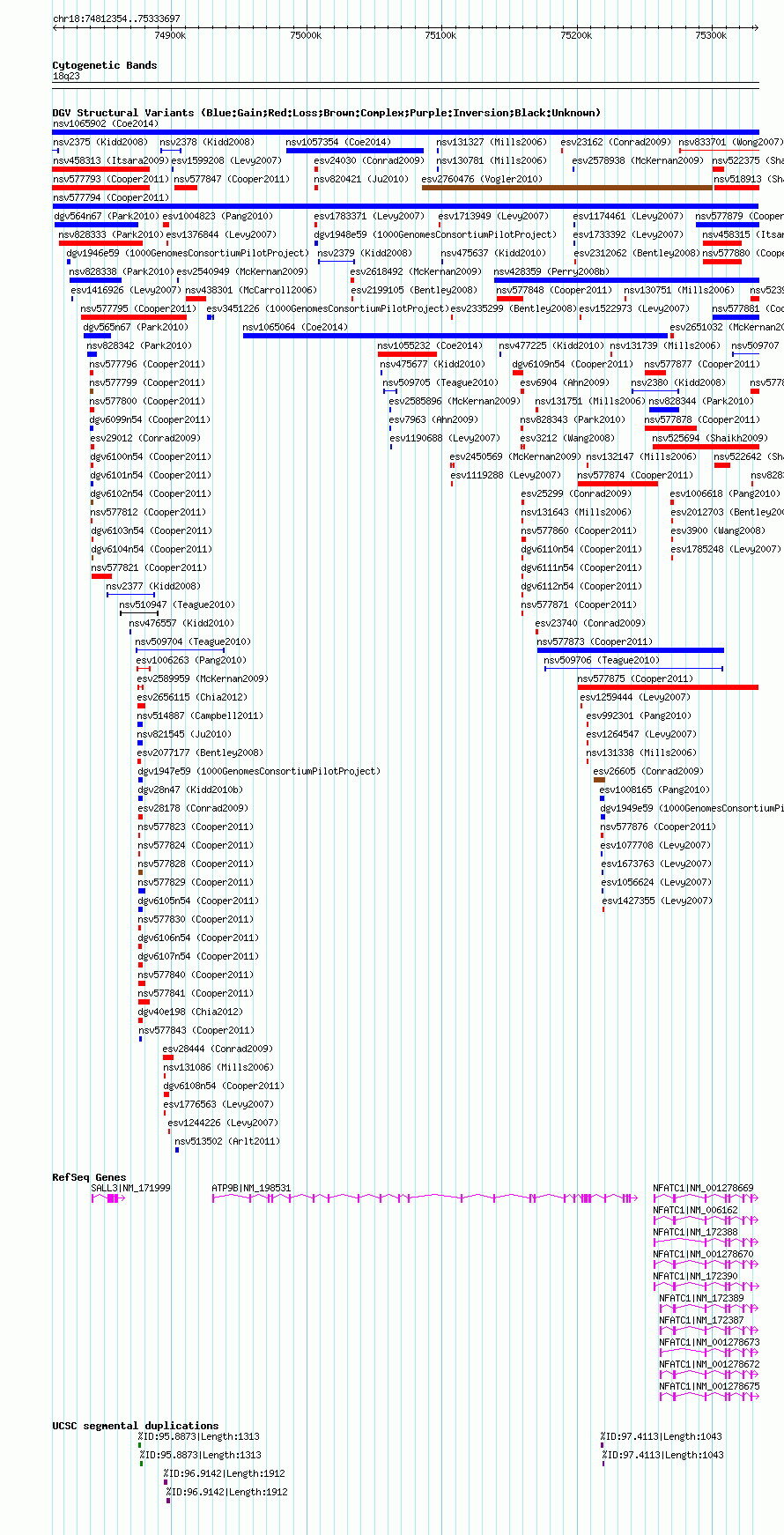Click the blue bar under nsv428359 (Perry2008b)

click(626, 280)
